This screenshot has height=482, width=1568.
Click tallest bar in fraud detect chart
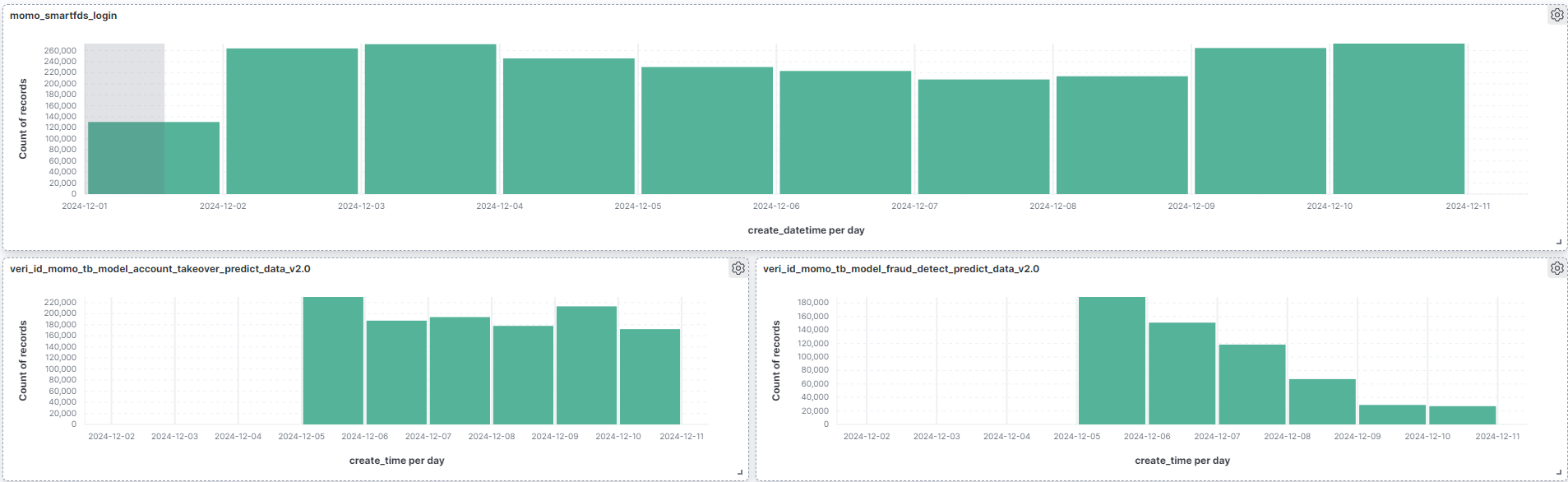pyautogui.click(x=1112, y=360)
